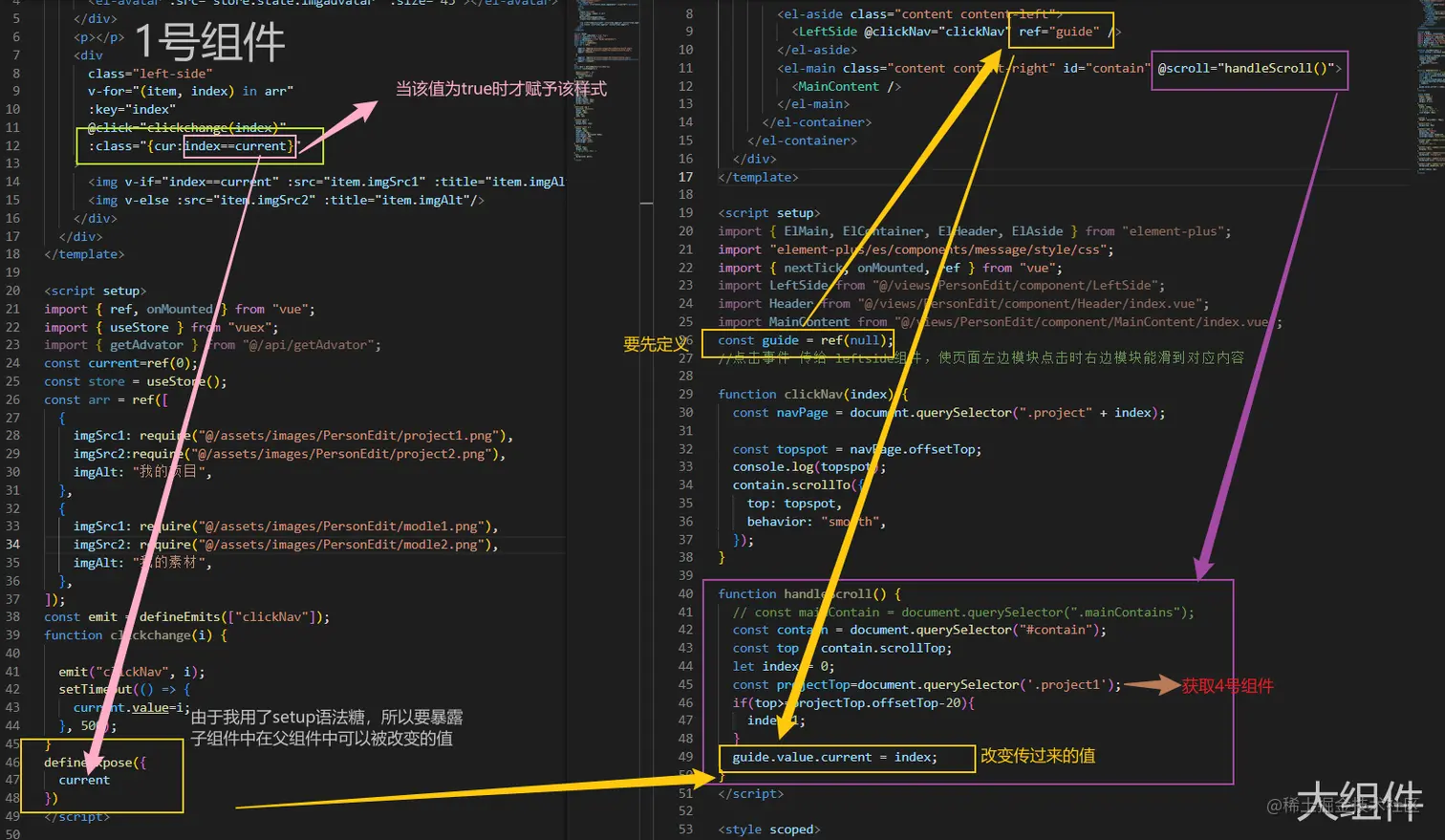Click the setTimeout(() => { line
The image size is (1445, 840).
point(124,690)
